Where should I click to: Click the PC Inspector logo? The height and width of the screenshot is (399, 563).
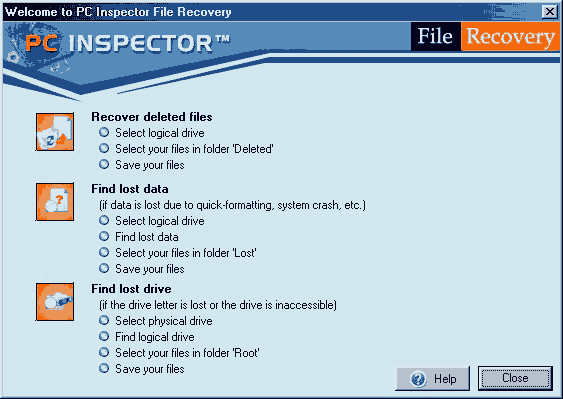click(x=127, y=43)
